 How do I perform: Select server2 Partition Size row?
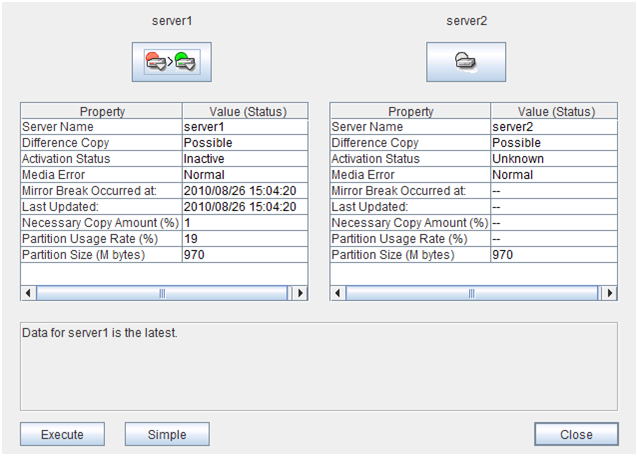tap(410, 255)
